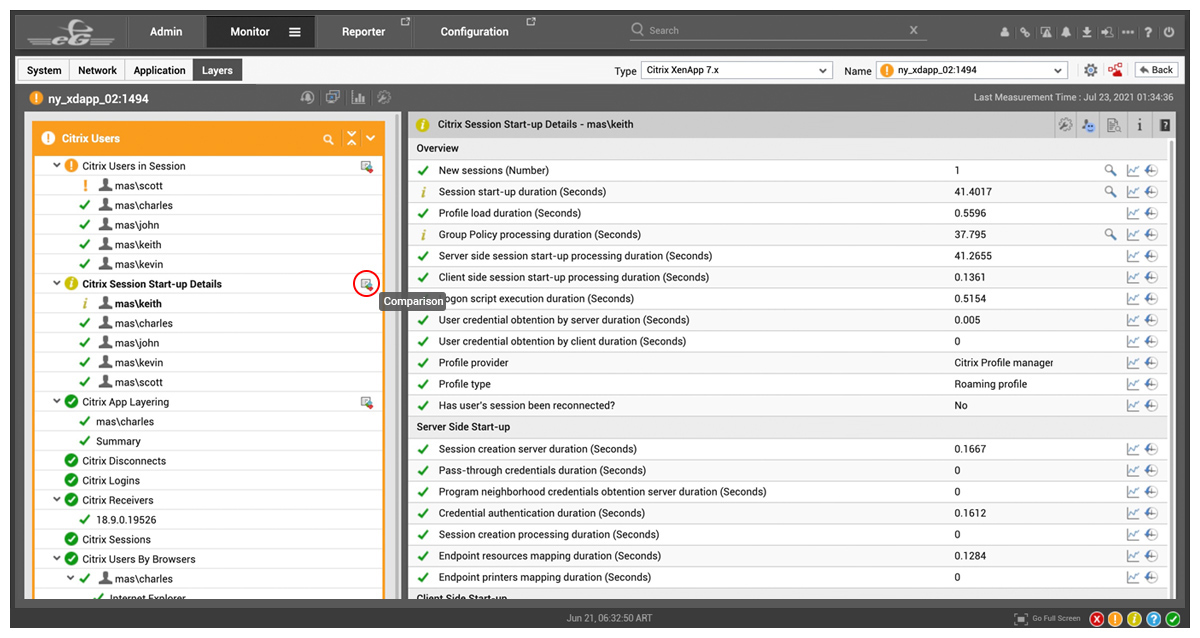Viewport: 1200px width, 638px height.
Task: Open the Citrix Disconnects test
Action: click(x=124, y=461)
